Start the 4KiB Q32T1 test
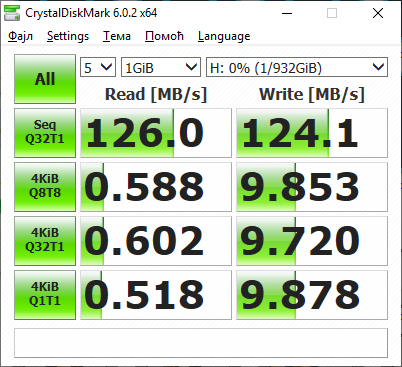This screenshot has width=402, height=367. (45, 241)
